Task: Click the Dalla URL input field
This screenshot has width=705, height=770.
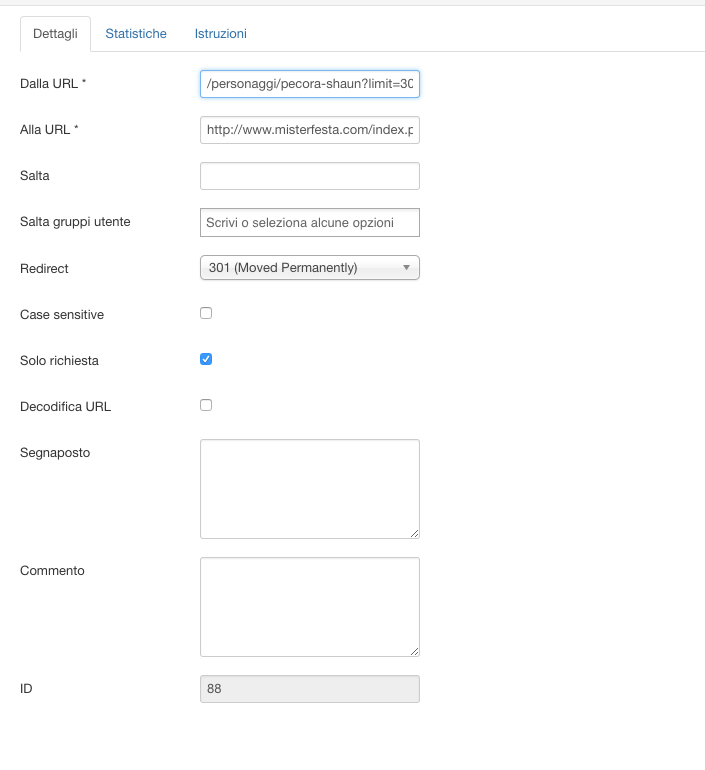Action: point(310,84)
